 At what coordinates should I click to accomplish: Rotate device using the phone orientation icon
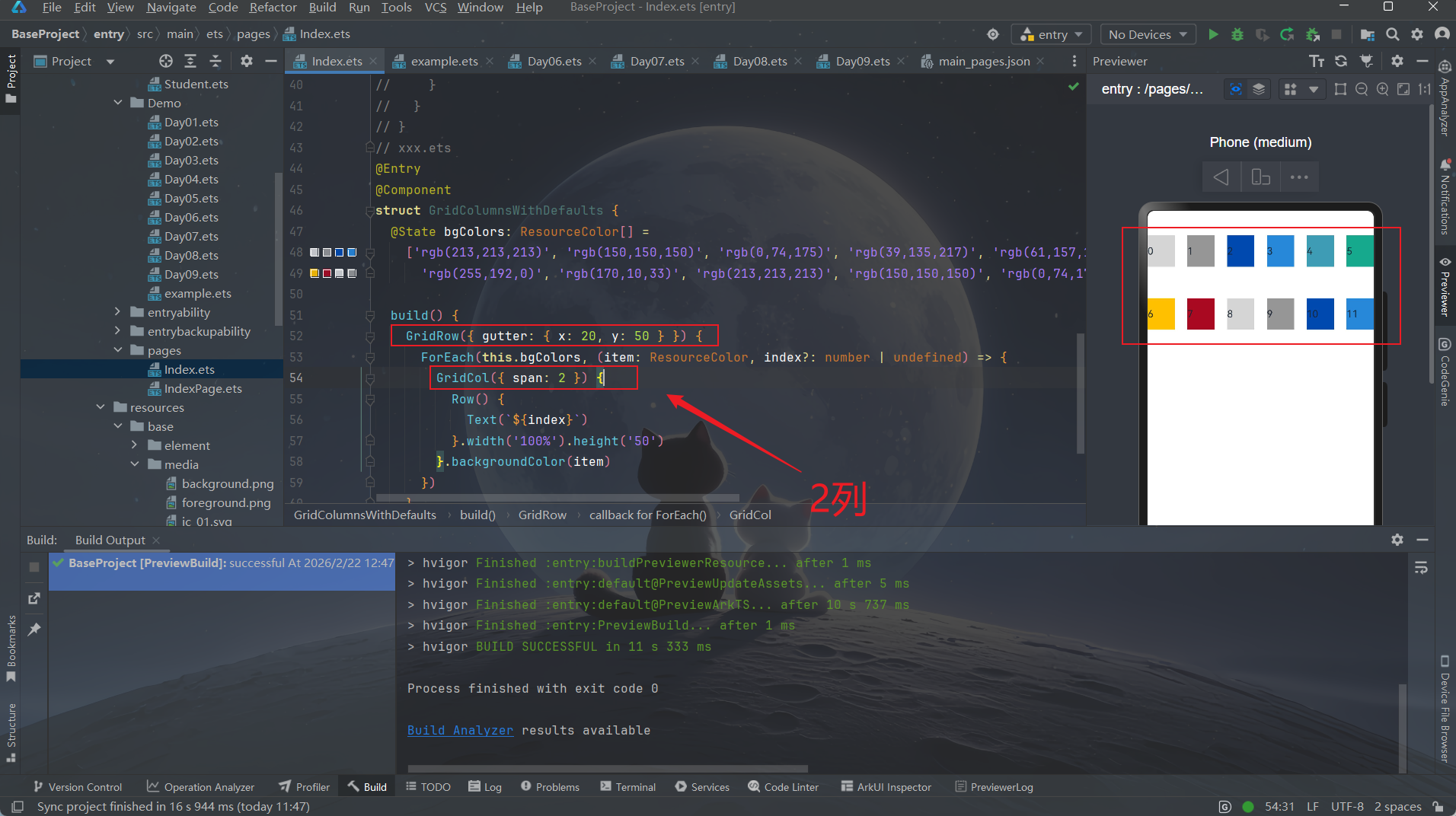(1260, 177)
